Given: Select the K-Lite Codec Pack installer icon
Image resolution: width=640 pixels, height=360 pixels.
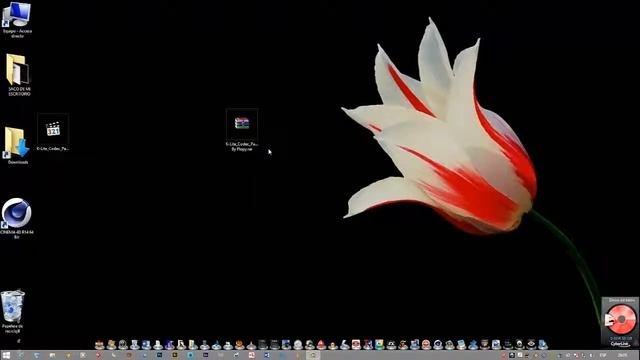Looking at the screenshot, I should point(53,133).
